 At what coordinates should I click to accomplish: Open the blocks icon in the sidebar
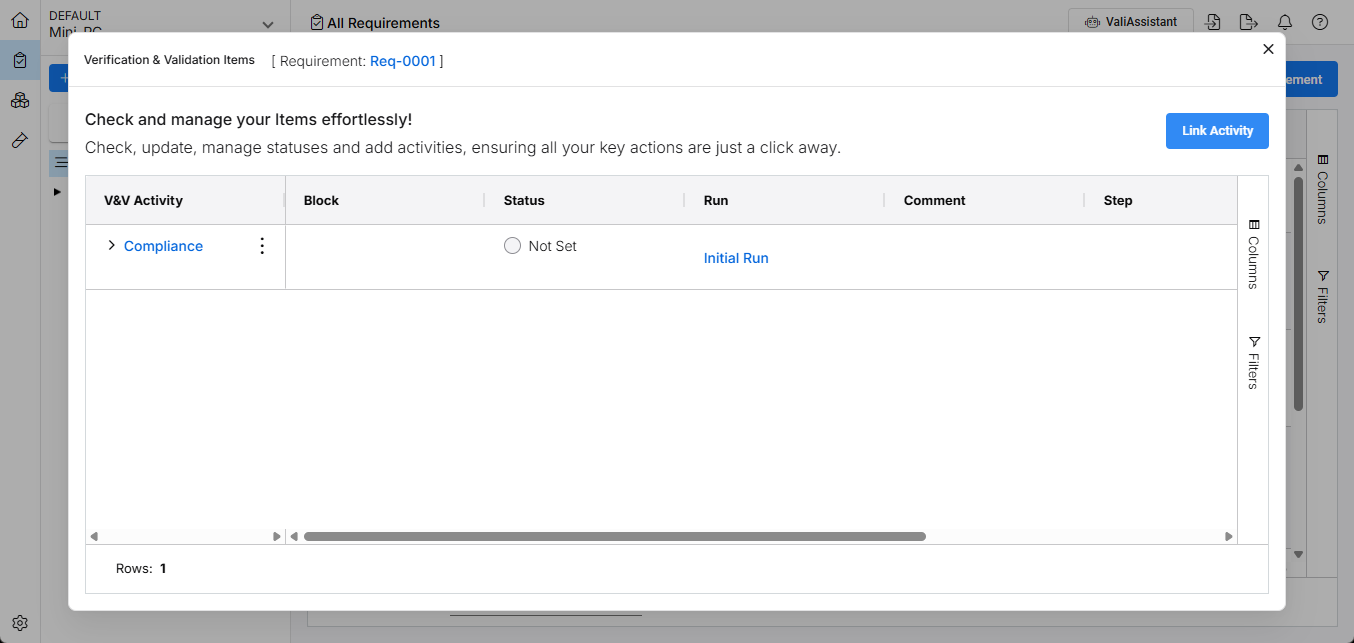click(20, 100)
